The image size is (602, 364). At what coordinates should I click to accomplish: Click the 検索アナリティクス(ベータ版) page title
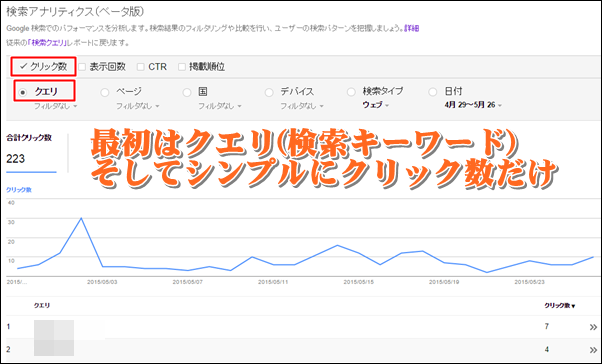(75, 12)
